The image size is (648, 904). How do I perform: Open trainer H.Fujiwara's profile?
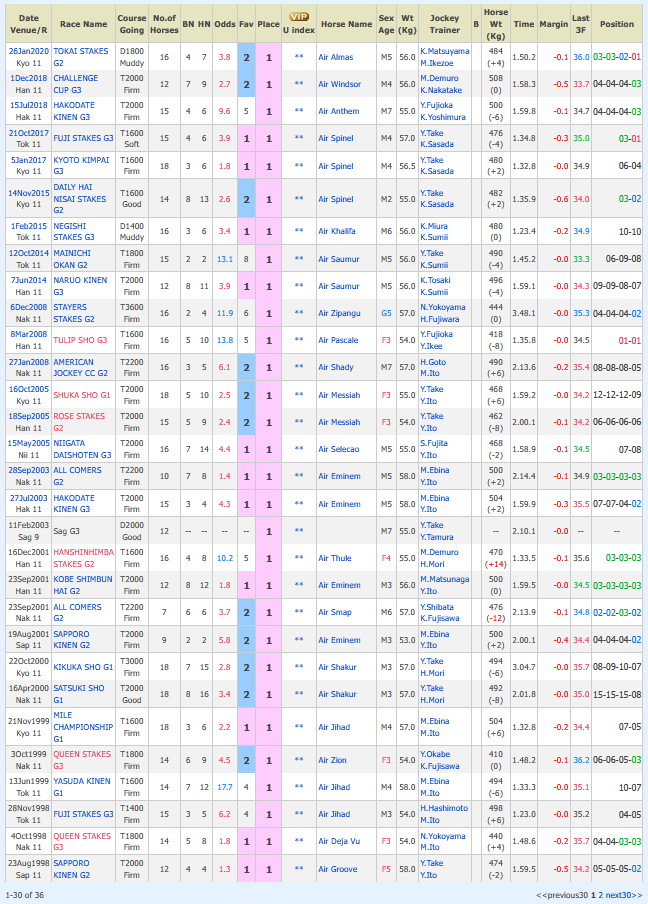click(x=439, y=319)
